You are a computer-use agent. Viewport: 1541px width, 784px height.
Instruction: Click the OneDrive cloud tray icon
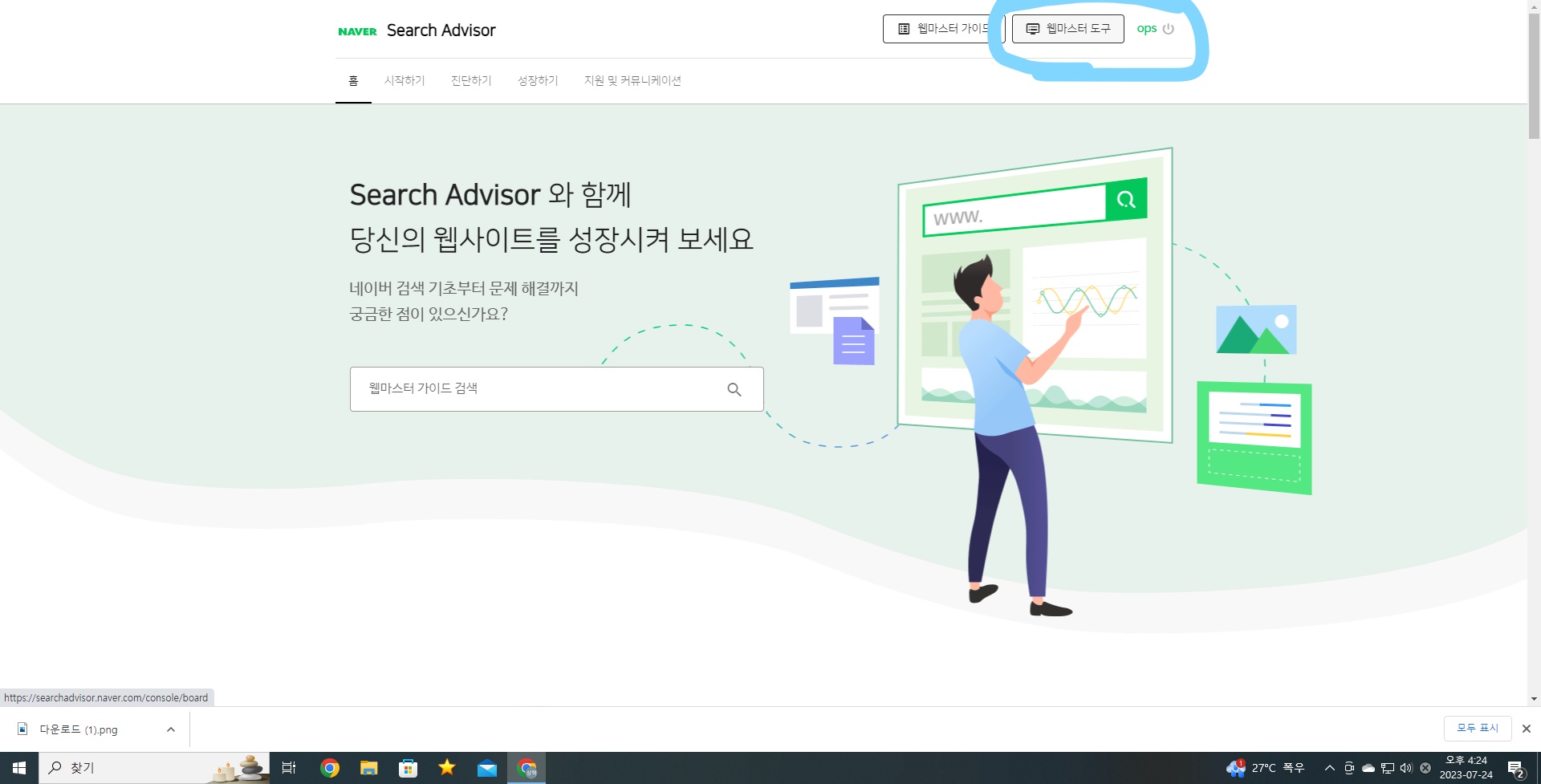(x=1368, y=768)
